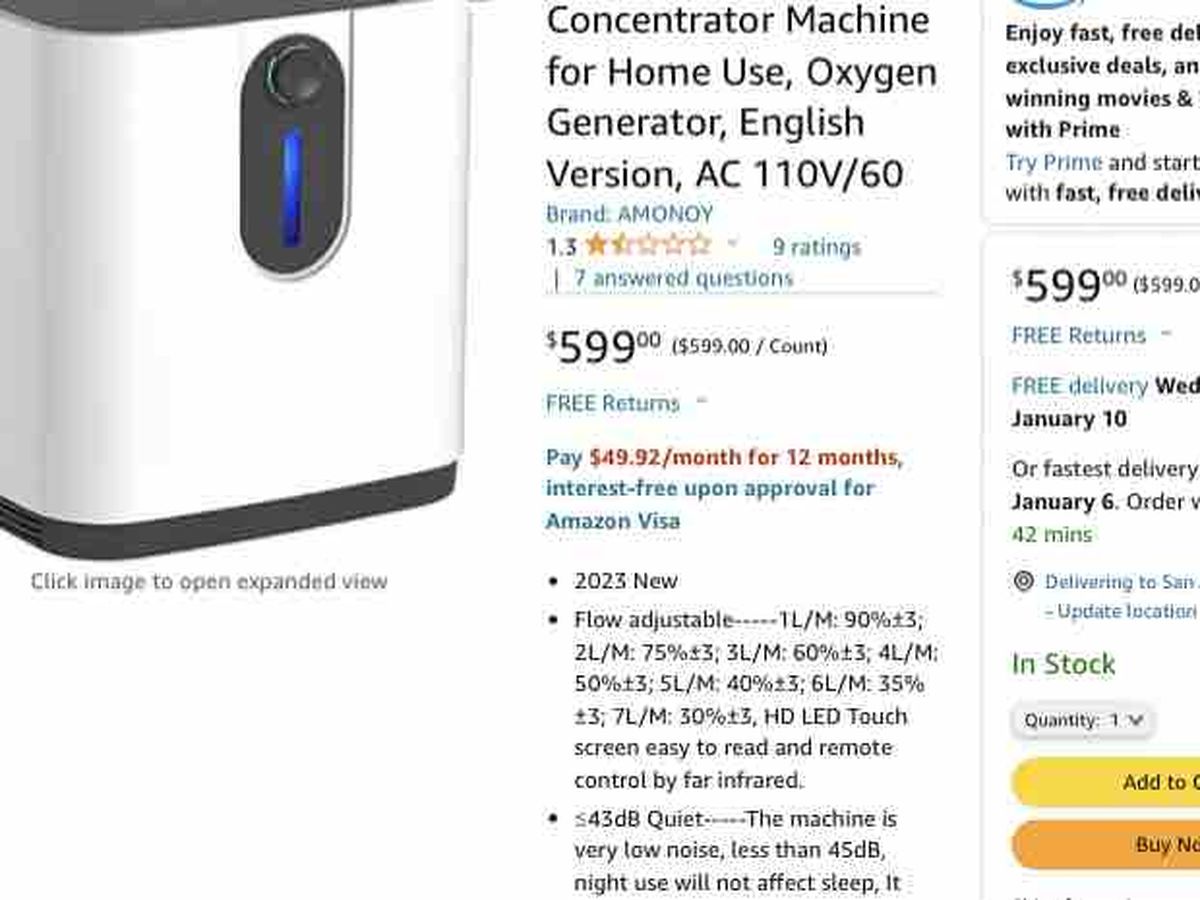Expand FREE Returns arrow below main price
This screenshot has height=900, width=1200.
[x=701, y=402]
